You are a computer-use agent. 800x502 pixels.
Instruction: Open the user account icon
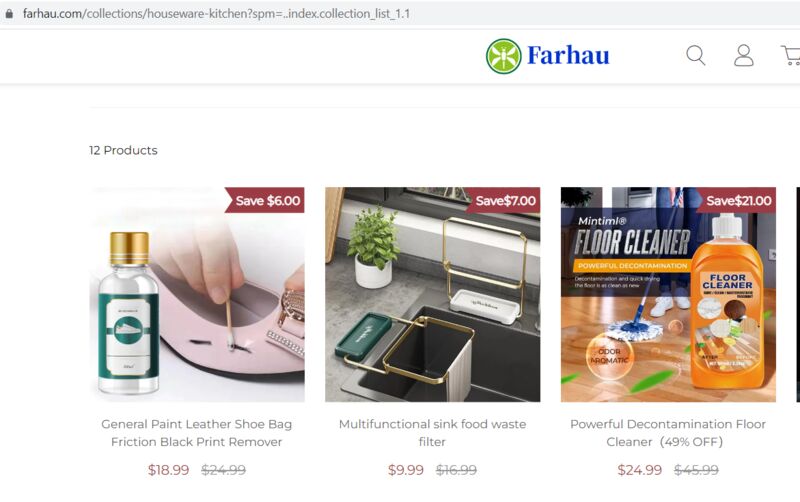[743, 55]
